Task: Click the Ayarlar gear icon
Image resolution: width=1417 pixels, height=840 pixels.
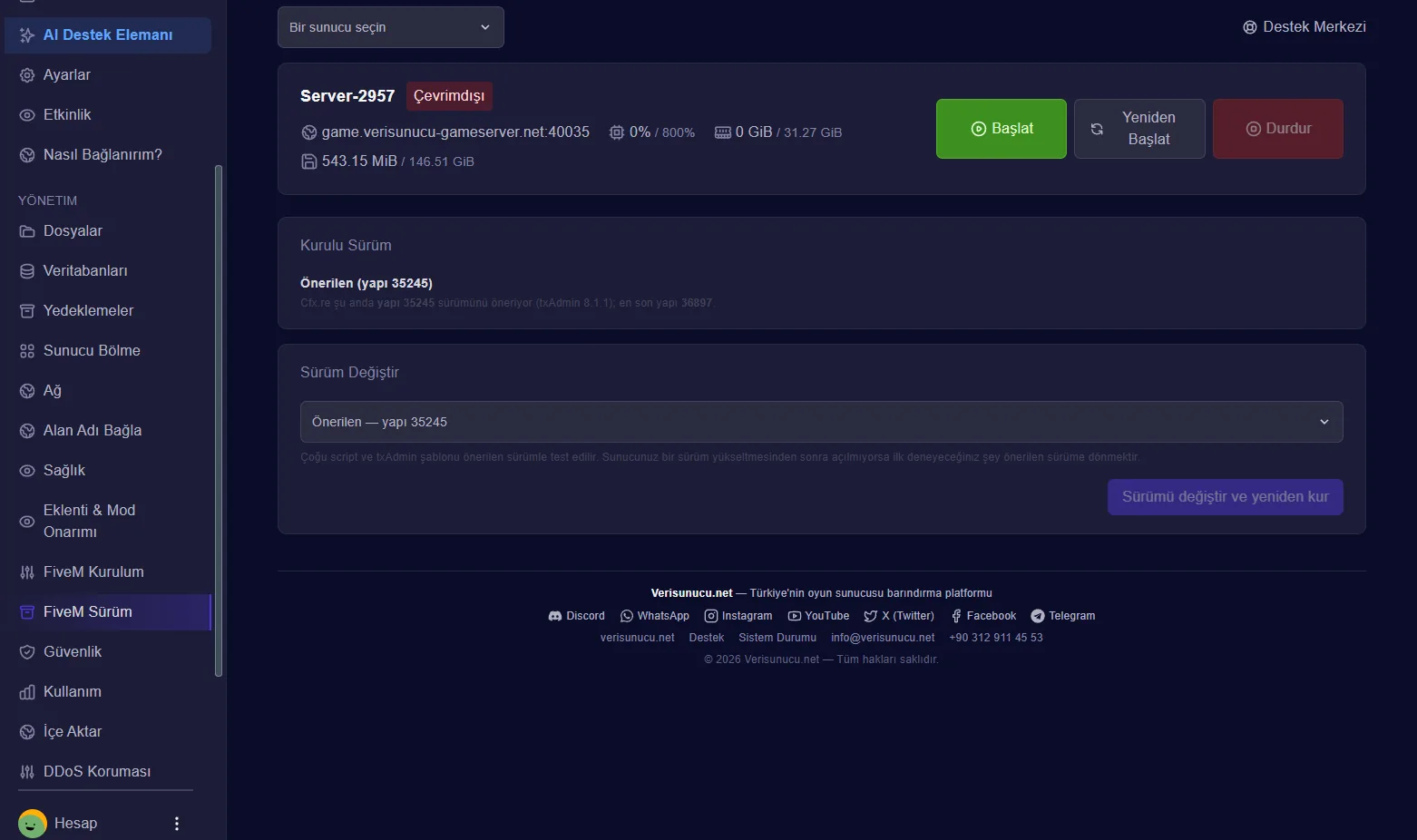Action: point(27,75)
